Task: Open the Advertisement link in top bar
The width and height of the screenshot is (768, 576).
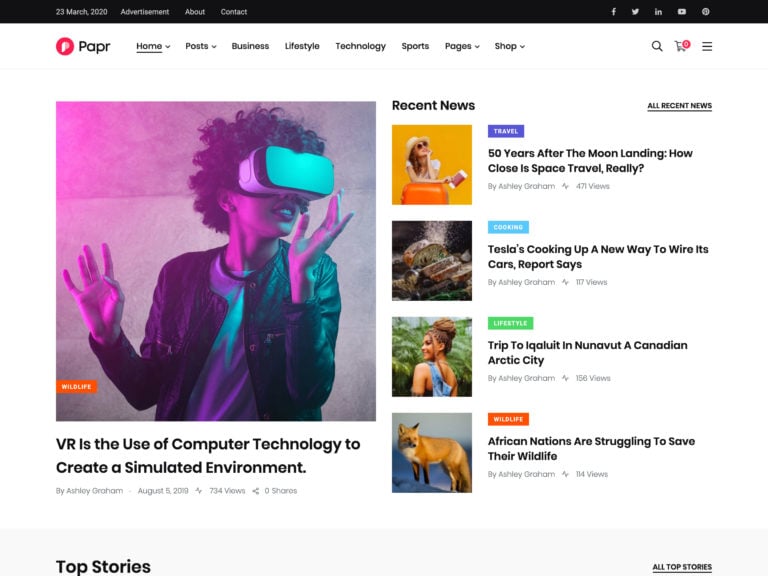Action: point(144,12)
